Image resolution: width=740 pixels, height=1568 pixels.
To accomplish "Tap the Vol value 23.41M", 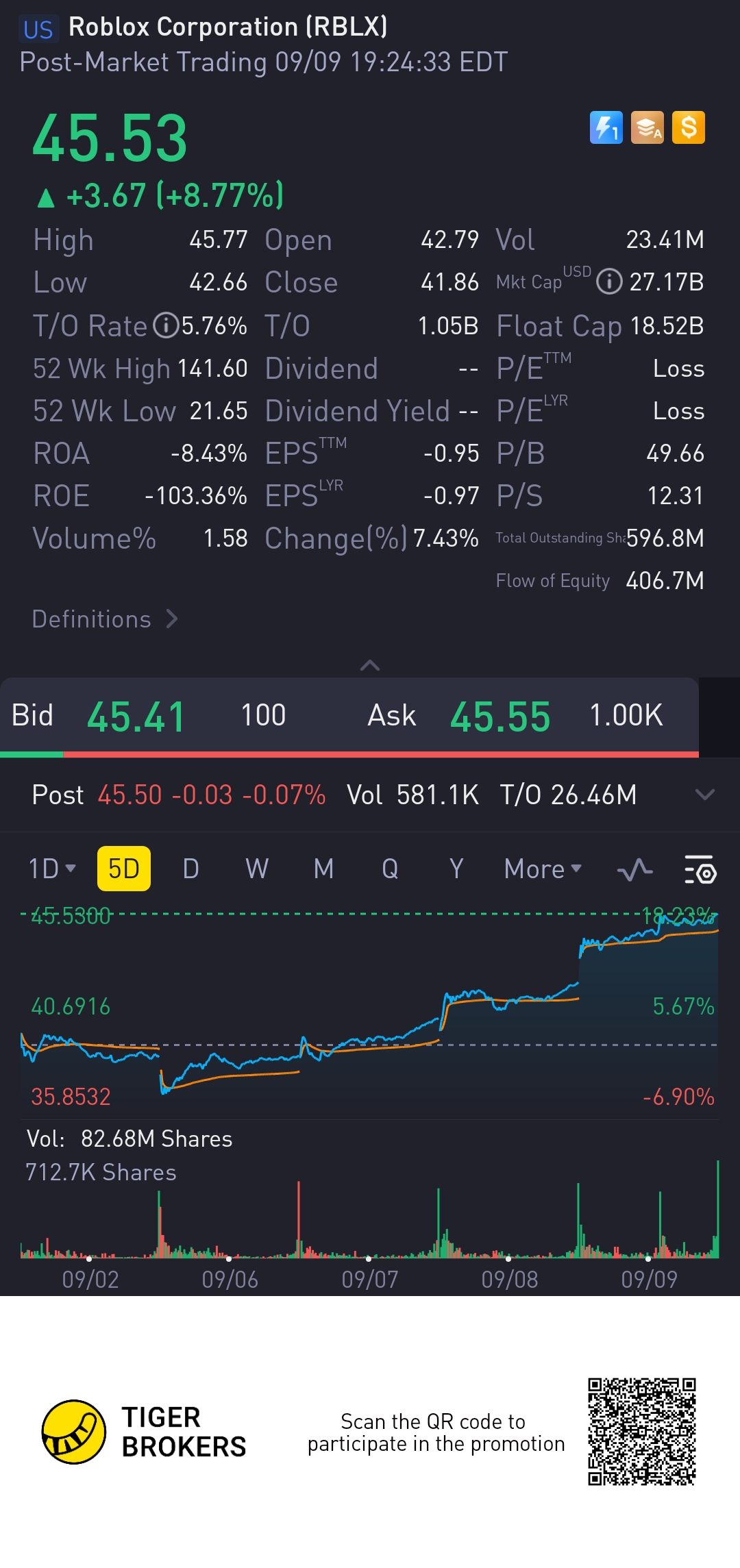I will [x=665, y=240].
